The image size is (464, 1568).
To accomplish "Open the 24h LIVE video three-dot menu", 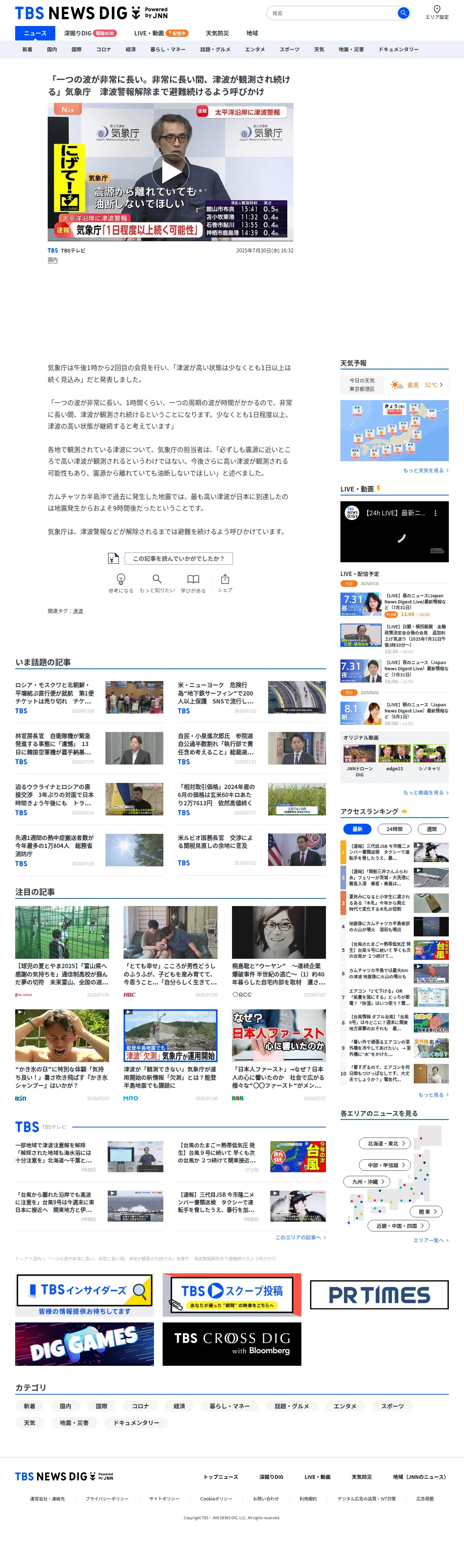I will coord(435,513).
